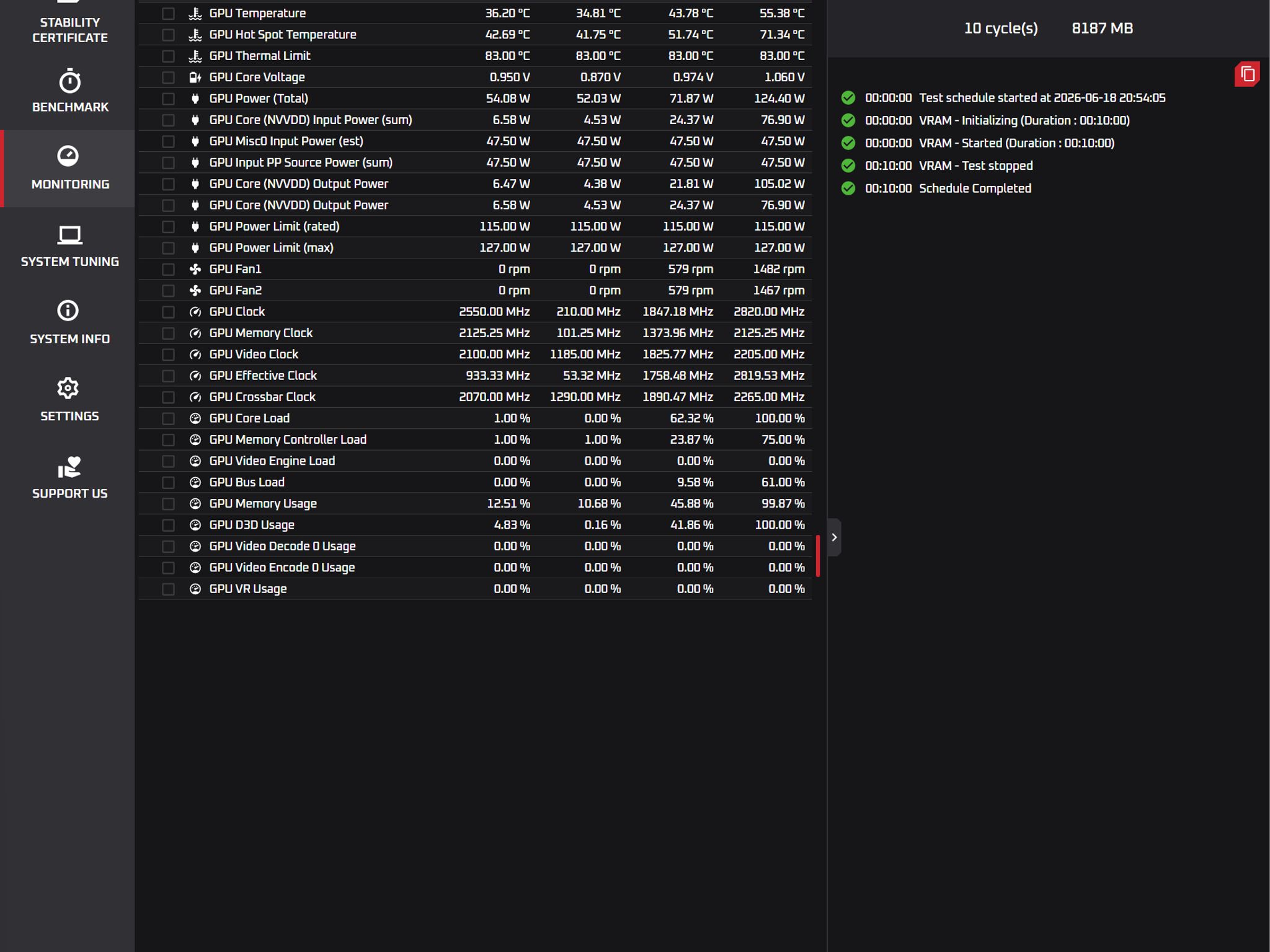The image size is (1270, 952).
Task: Enable the GPU Core Voltage checkbox
Action: click(x=168, y=77)
